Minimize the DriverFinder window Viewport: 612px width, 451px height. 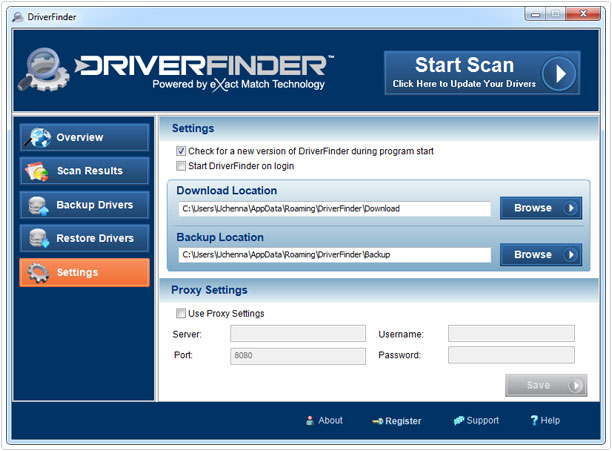tap(535, 15)
